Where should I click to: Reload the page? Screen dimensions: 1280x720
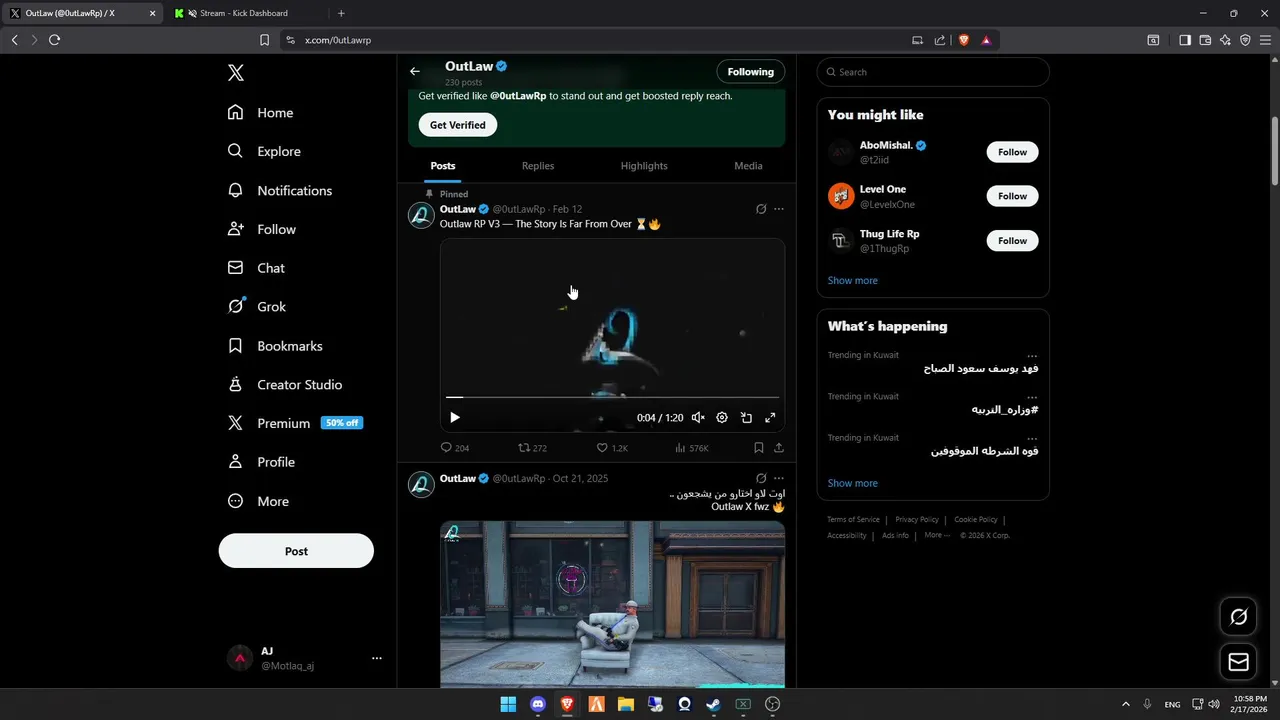54,40
